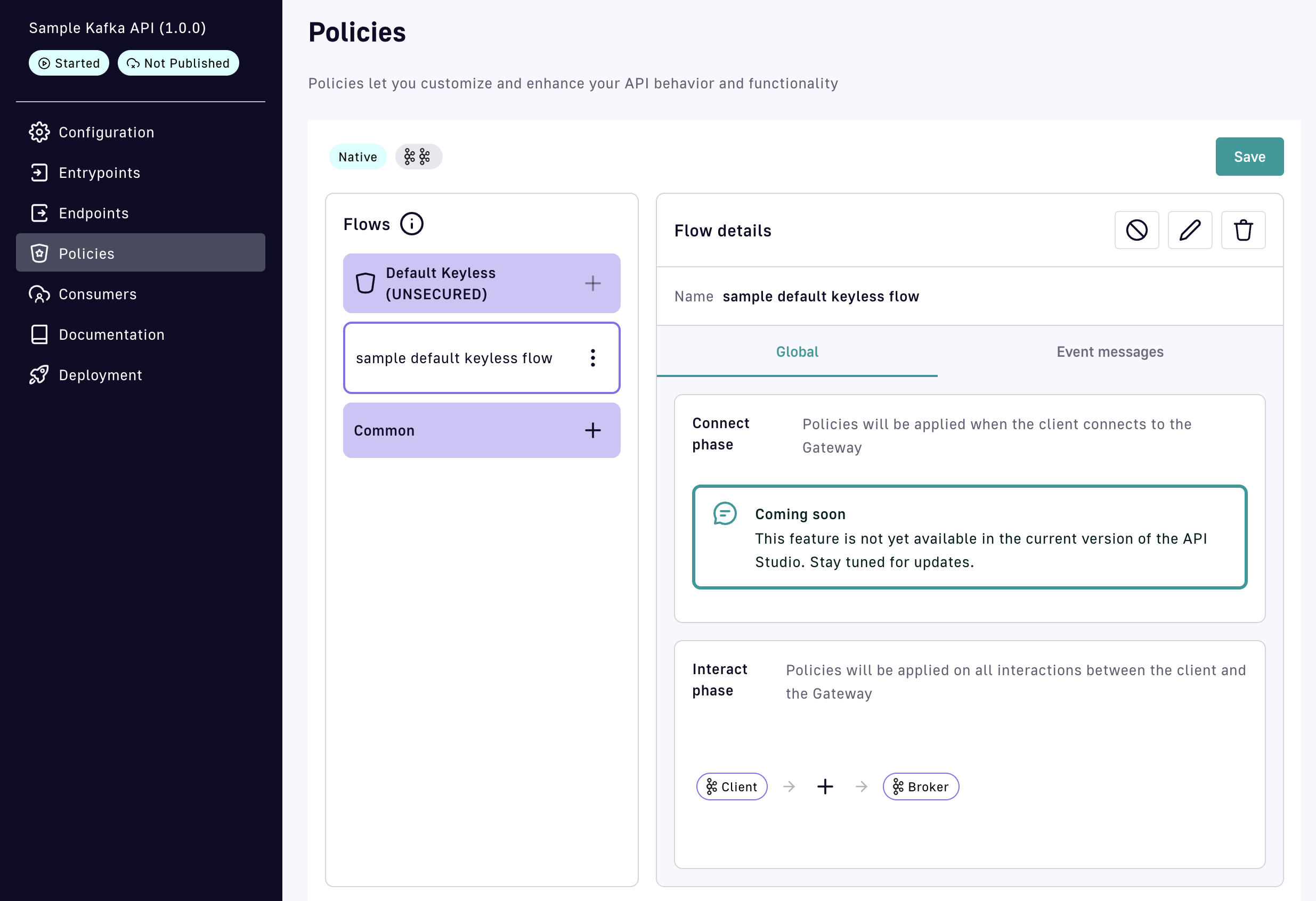Open Consumers page
The height and width of the screenshot is (901, 1316).
click(98, 294)
